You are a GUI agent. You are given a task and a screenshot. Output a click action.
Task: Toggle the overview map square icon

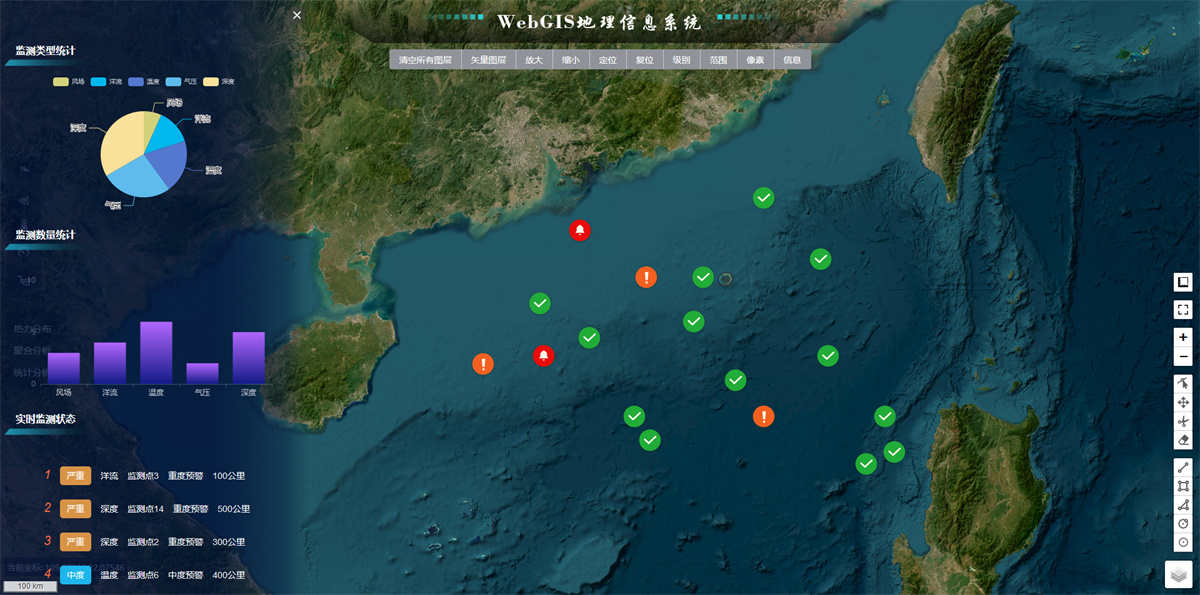tap(1183, 282)
